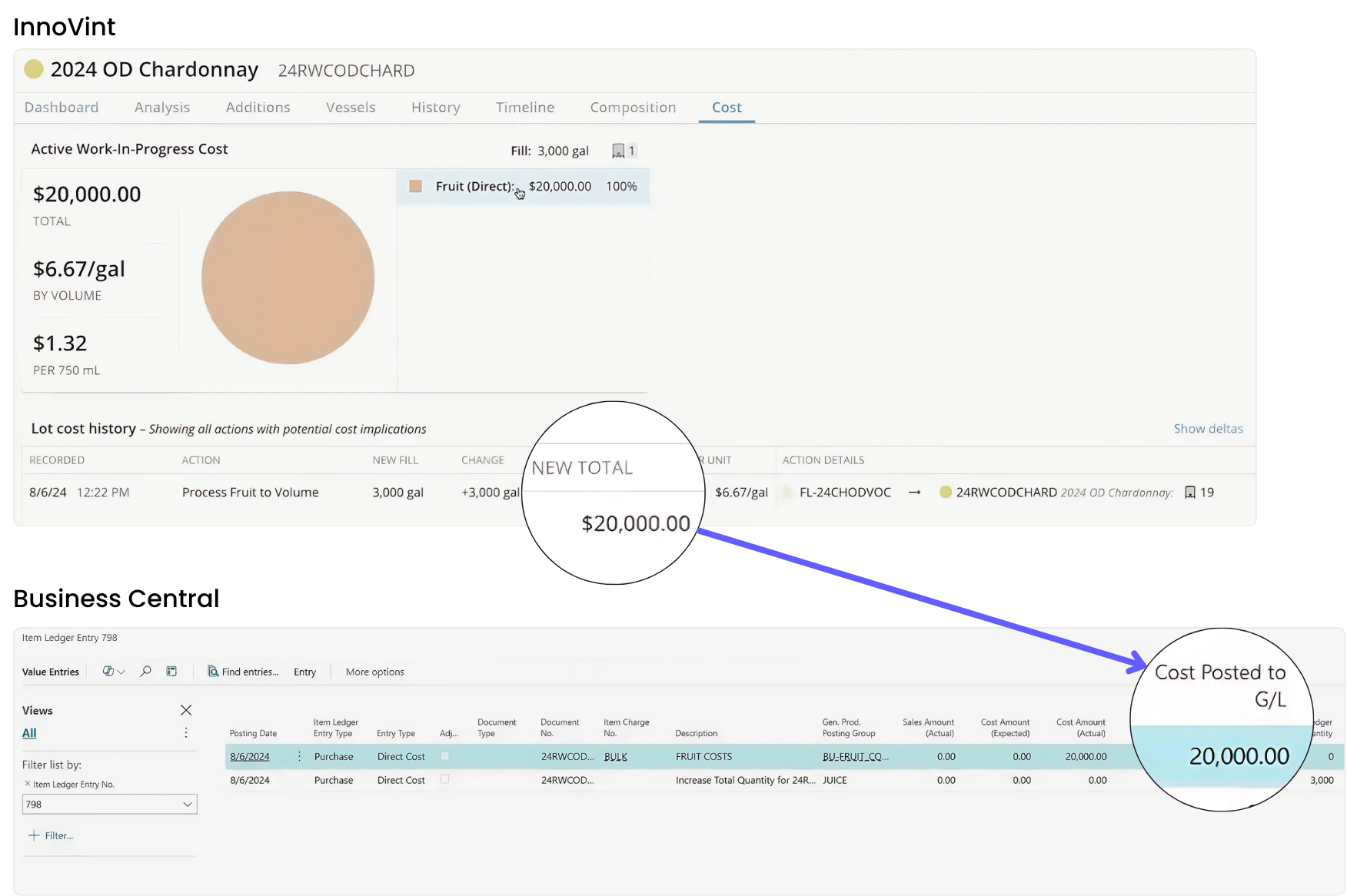Expand the 798 filter value dropdown
1347x896 pixels.
point(187,805)
